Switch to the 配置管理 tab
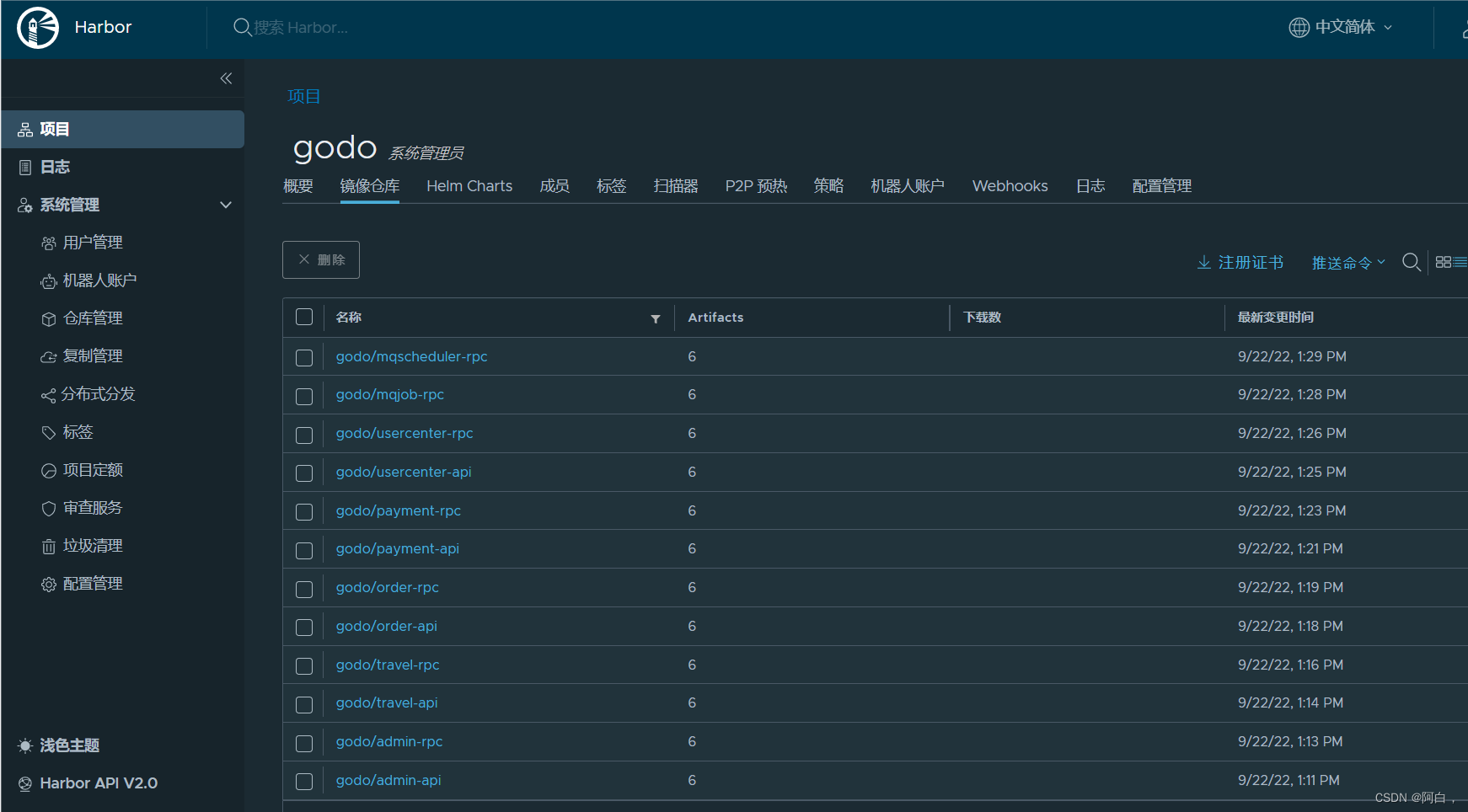Image resolution: width=1468 pixels, height=812 pixels. pyautogui.click(x=1162, y=186)
